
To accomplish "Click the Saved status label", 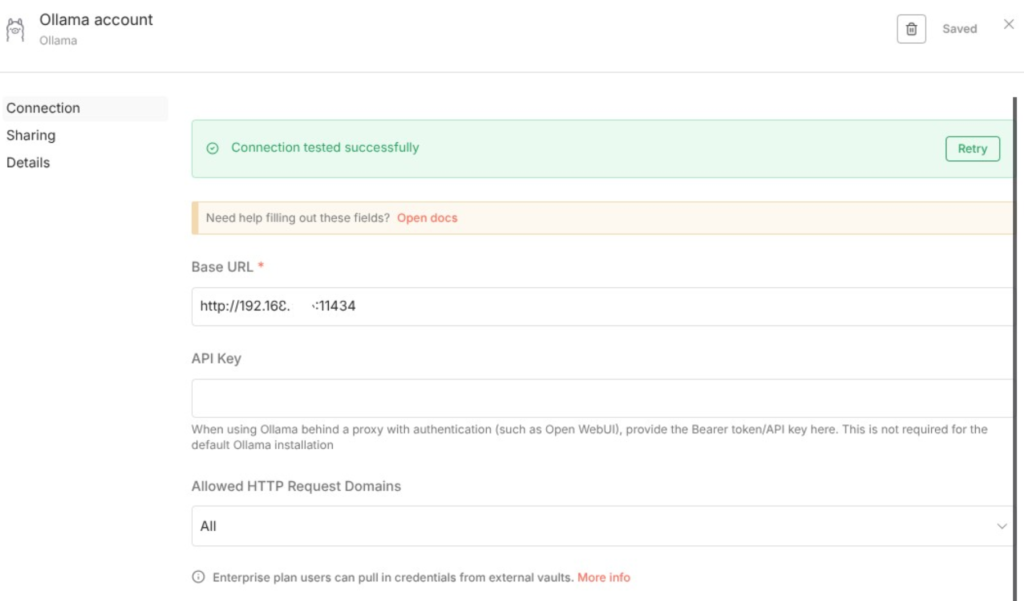I will (x=959, y=29).
